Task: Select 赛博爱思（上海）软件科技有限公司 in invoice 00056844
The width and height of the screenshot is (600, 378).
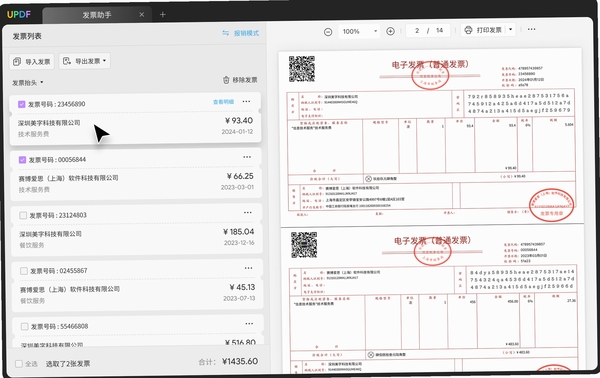Action: [68, 178]
